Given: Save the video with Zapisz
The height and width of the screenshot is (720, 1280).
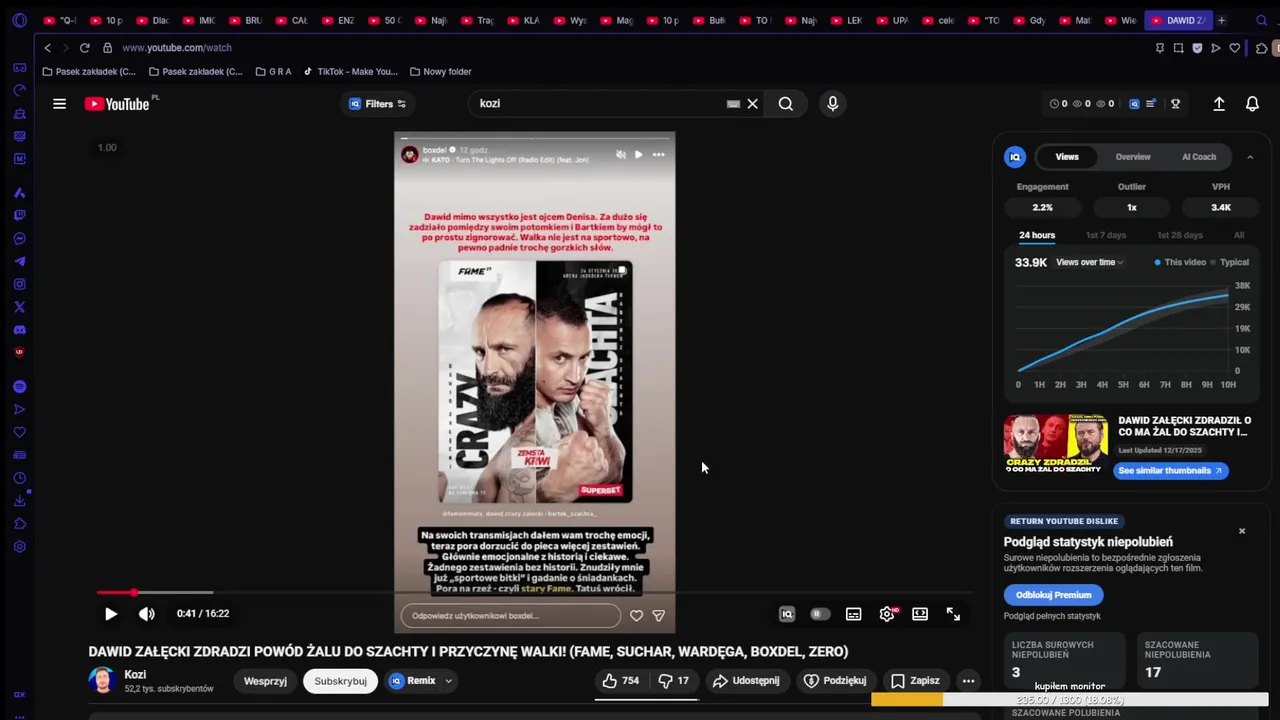Looking at the screenshot, I should tap(915, 681).
